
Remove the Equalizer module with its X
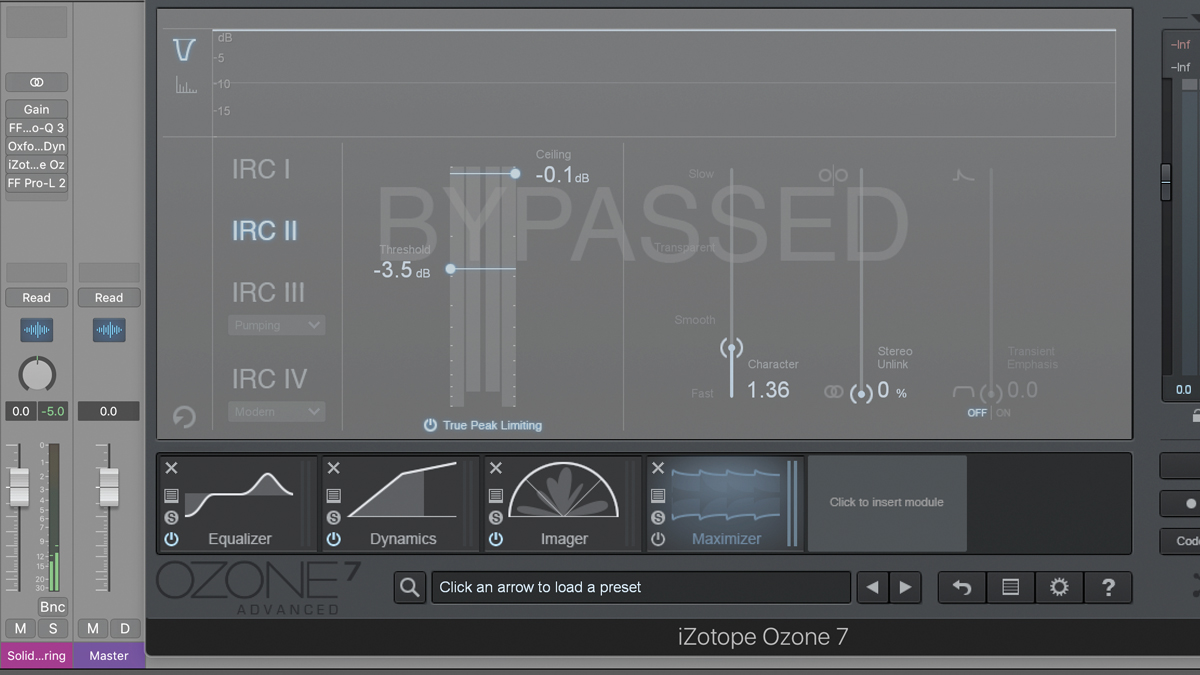(171, 468)
